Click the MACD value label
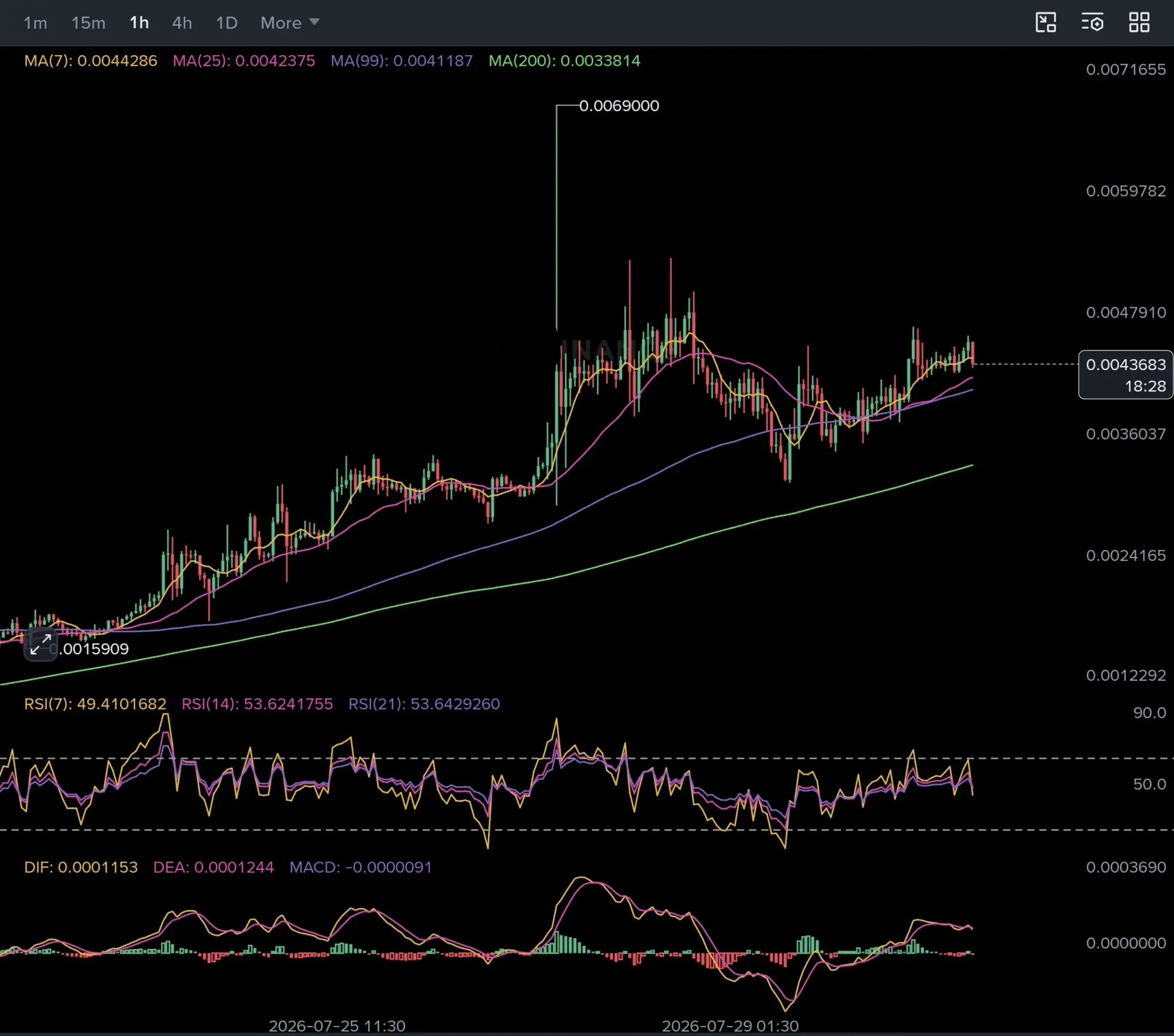The width and height of the screenshot is (1174, 1036). coord(361,867)
